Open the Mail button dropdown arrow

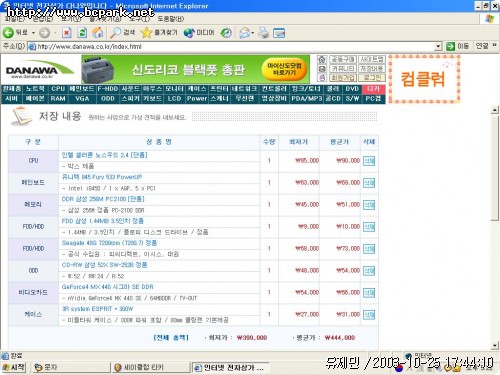253,33
